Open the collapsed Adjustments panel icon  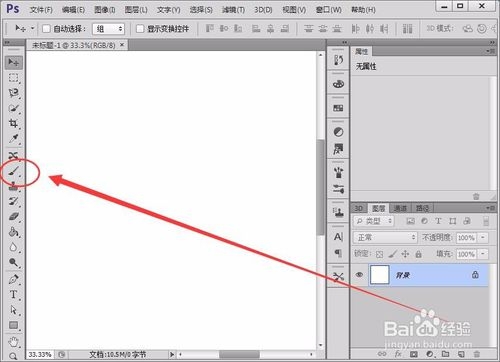[x=338, y=132]
